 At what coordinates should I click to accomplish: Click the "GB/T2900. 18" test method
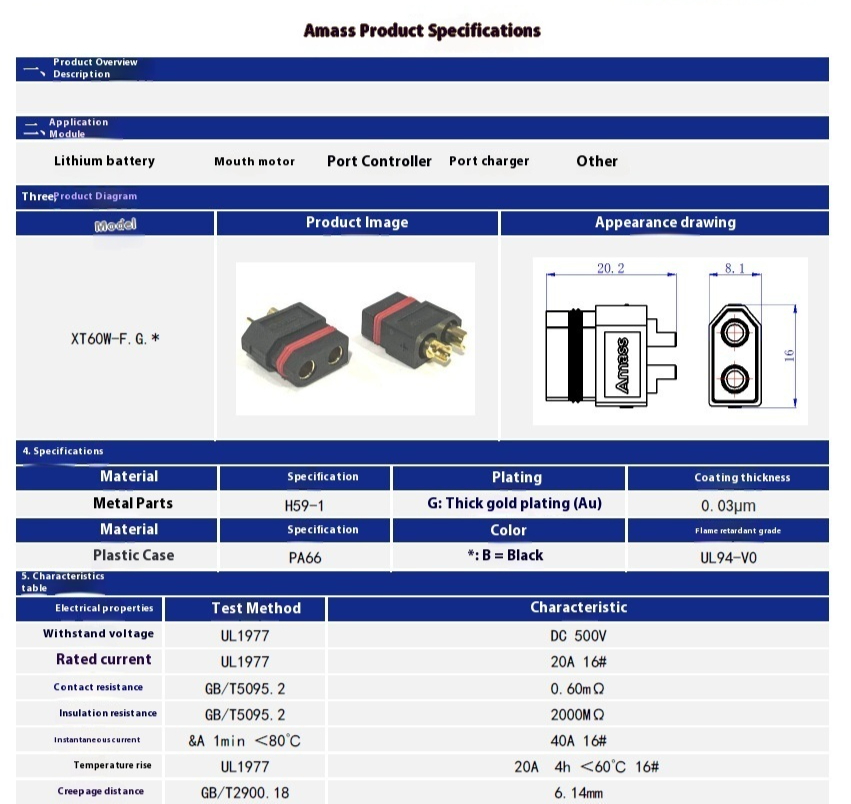(x=245, y=793)
